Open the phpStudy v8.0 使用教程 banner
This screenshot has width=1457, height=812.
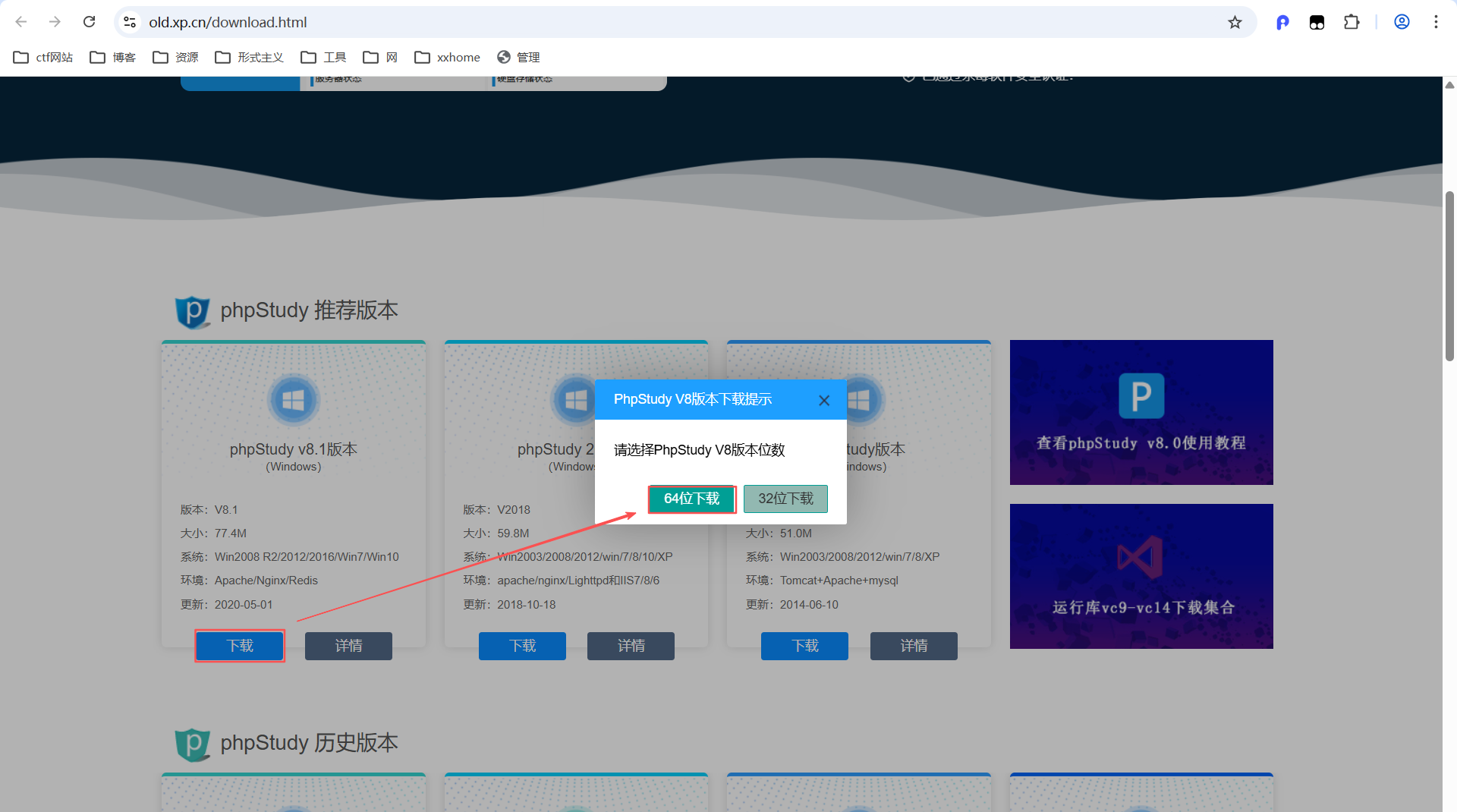(x=1141, y=412)
